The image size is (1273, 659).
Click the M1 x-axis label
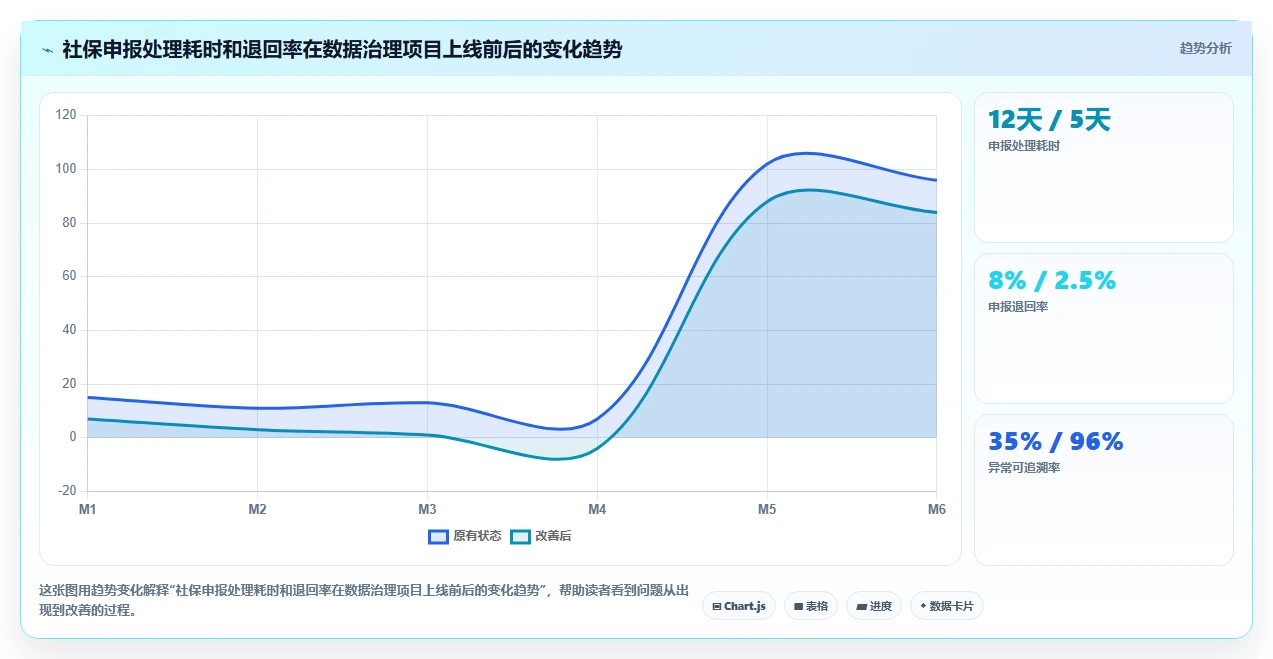[x=88, y=510]
